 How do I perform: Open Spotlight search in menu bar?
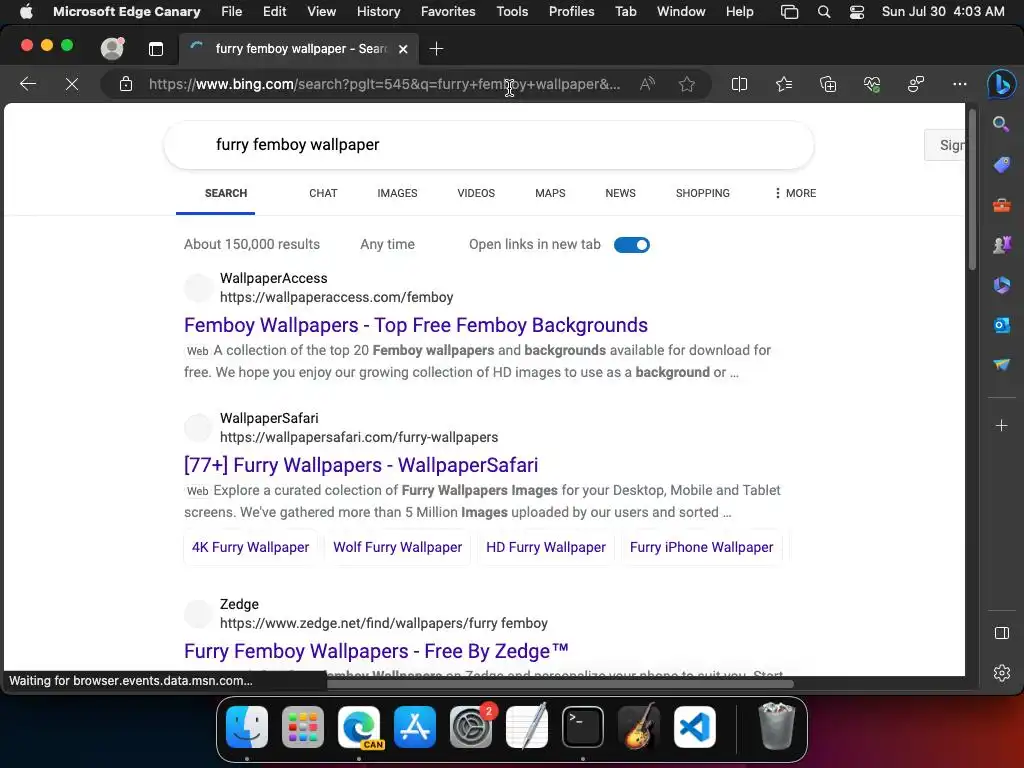pyautogui.click(x=824, y=12)
